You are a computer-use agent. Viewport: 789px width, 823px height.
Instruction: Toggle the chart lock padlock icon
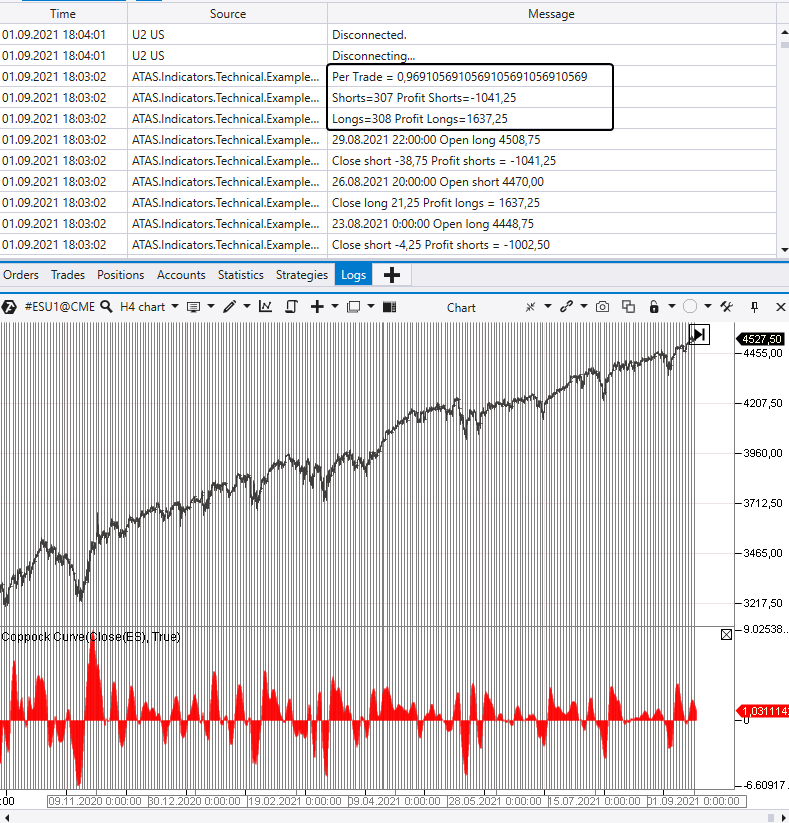[x=654, y=307]
